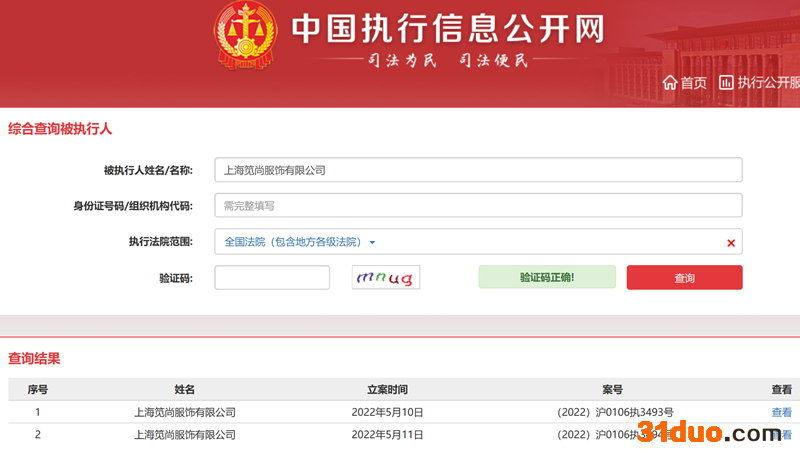Click the 立案时间 column header

click(387, 389)
